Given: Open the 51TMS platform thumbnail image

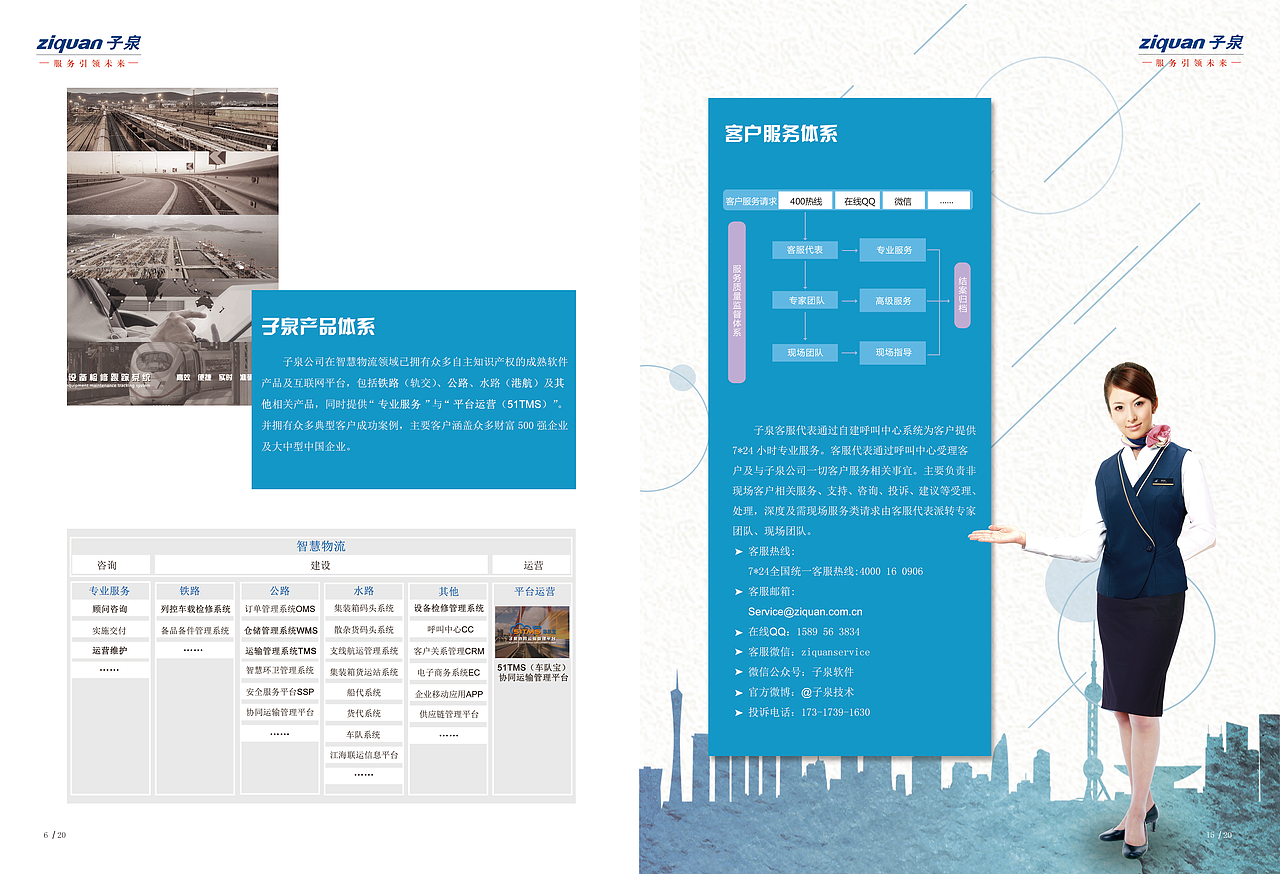Looking at the screenshot, I should (532, 632).
